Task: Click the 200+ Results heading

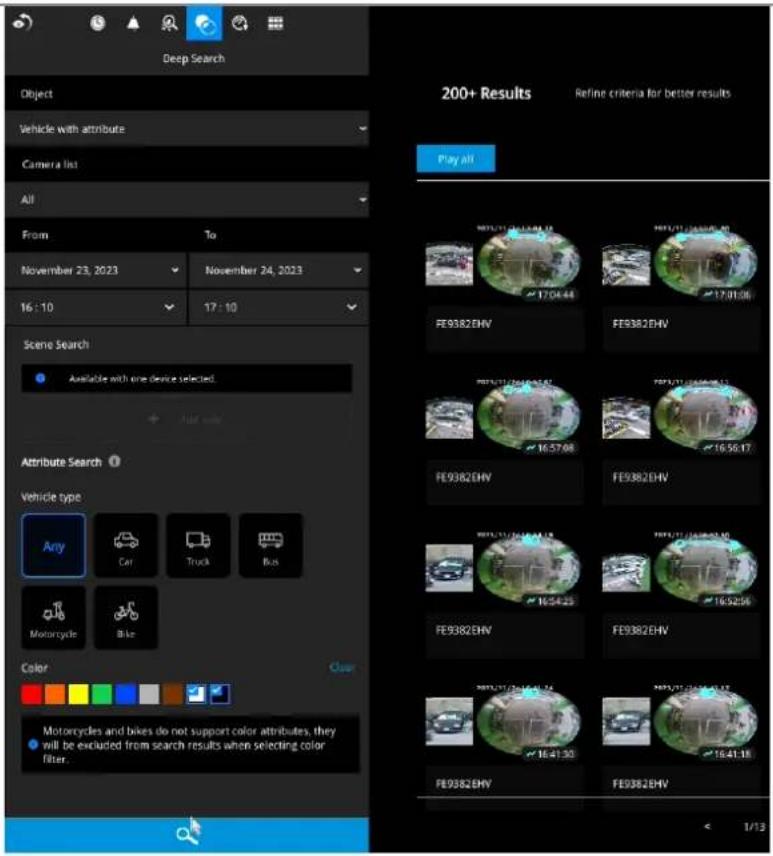Action: coord(486,93)
